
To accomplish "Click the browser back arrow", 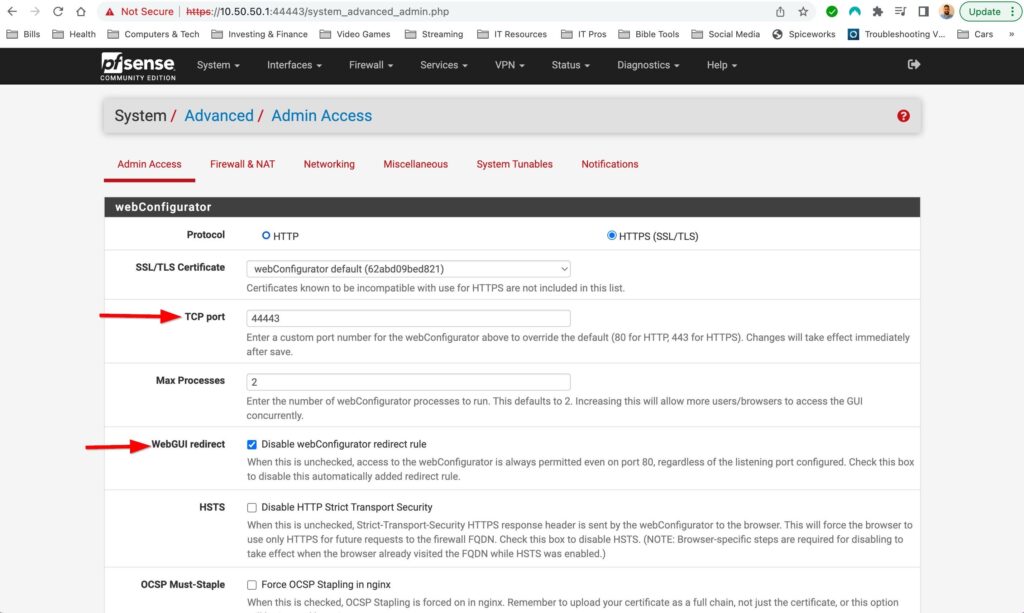I will point(12,12).
